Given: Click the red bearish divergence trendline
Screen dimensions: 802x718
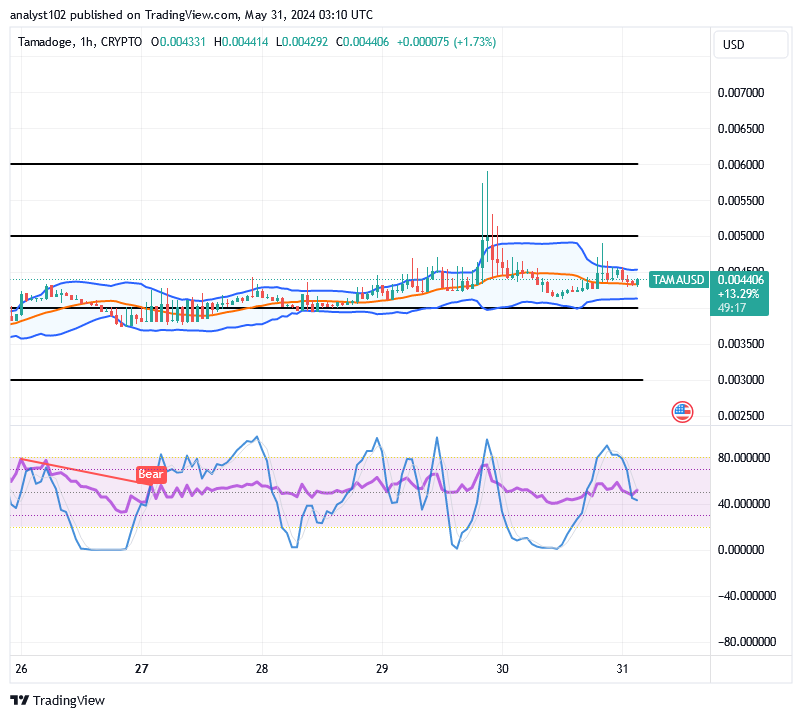Looking at the screenshot, I should point(87,470).
